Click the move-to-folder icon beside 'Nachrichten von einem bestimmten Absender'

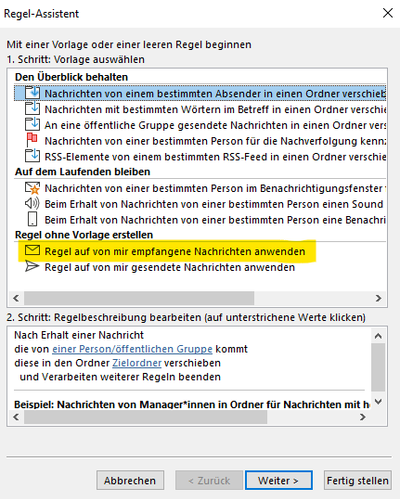click(32, 93)
